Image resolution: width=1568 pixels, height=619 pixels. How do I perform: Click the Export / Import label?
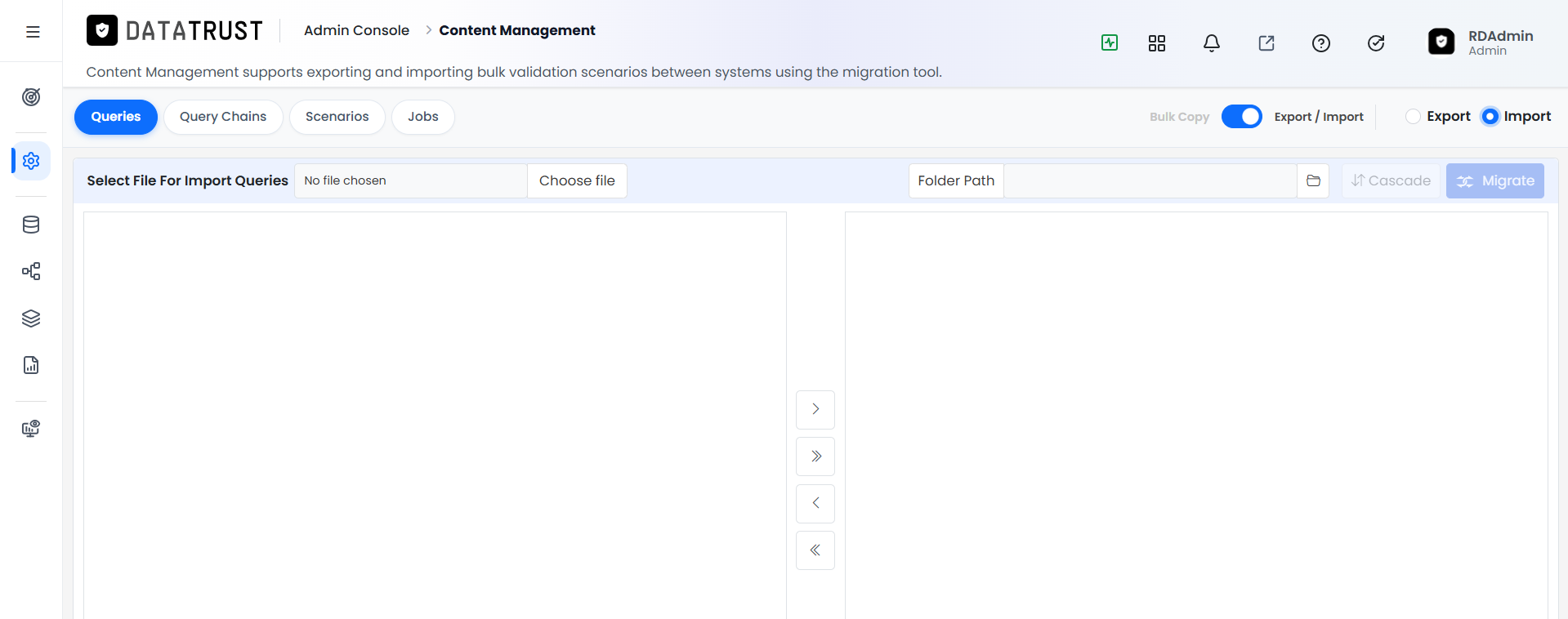point(1319,117)
